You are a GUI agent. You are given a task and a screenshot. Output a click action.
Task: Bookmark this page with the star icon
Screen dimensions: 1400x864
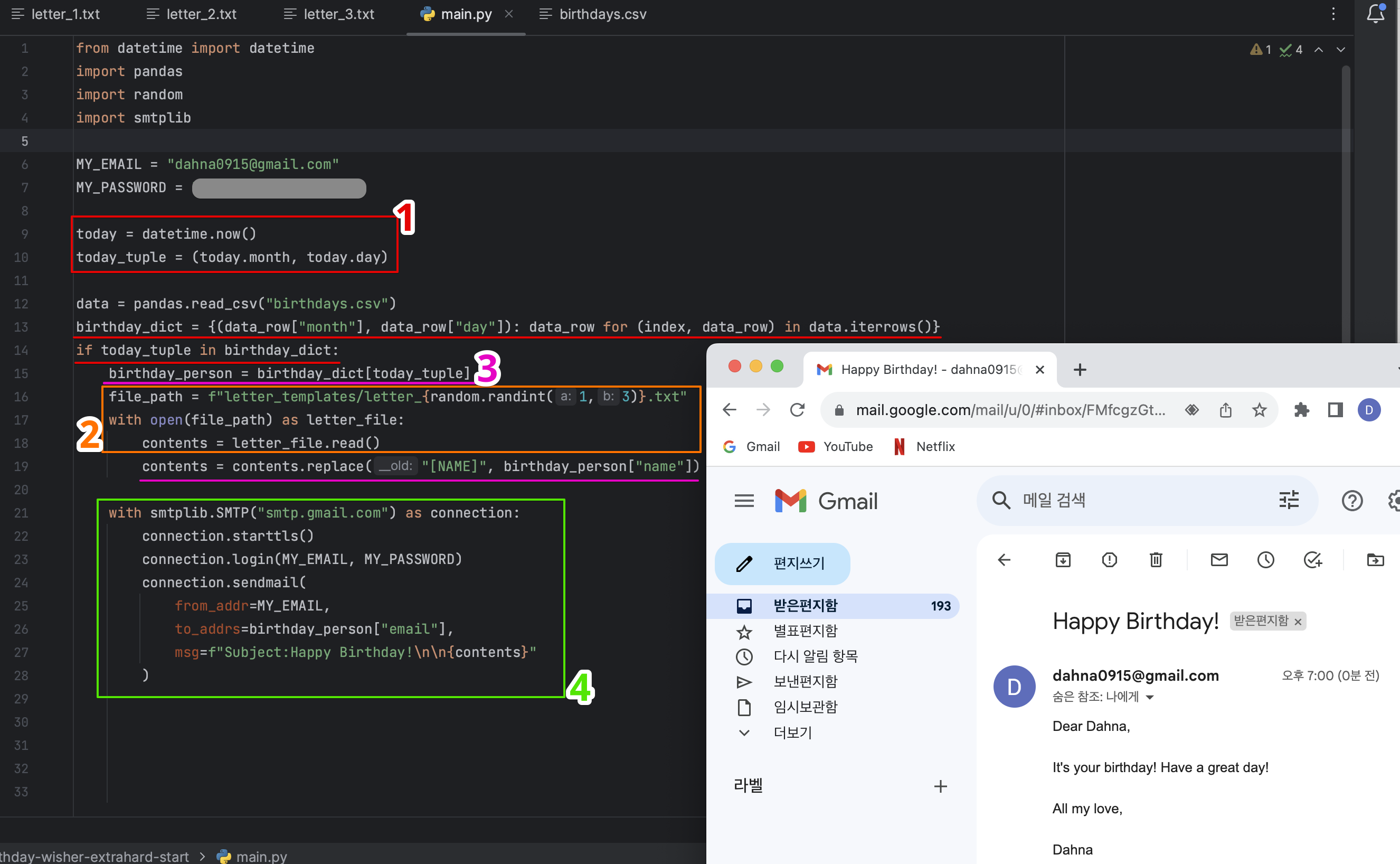[1259, 410]
